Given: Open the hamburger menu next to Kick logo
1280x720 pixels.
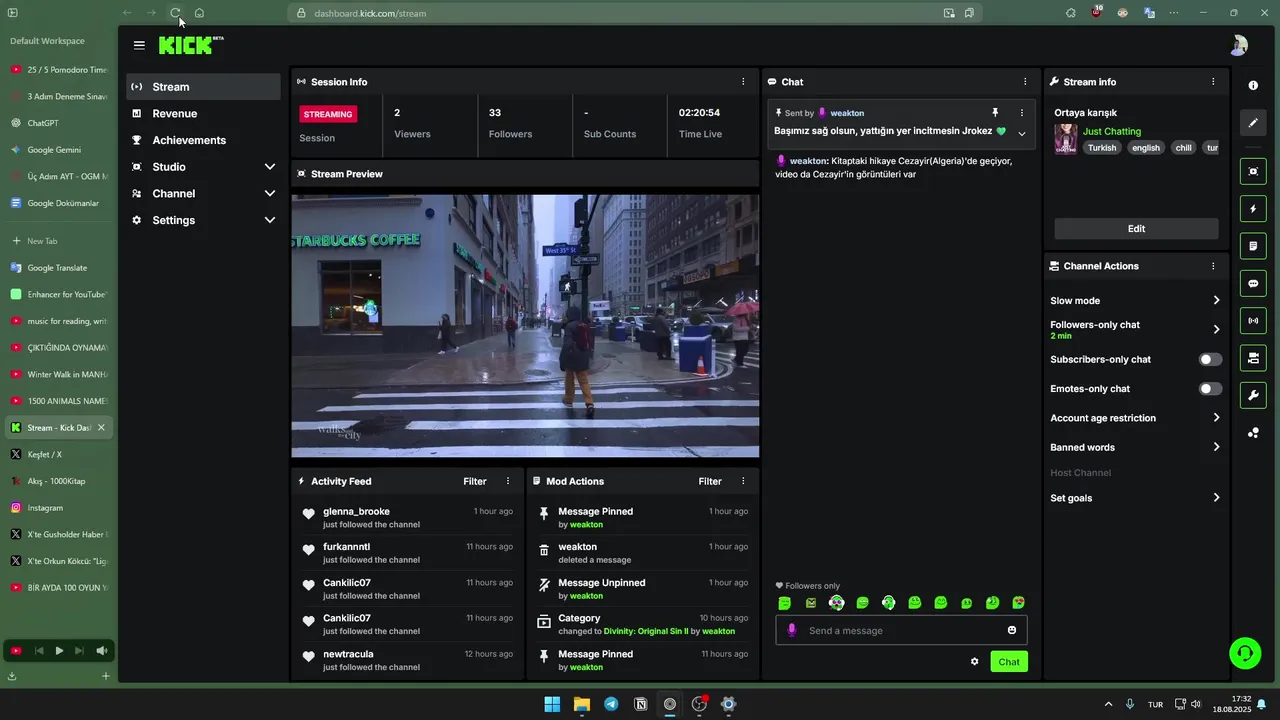Looking at the screenshot, I should point(139,45).
